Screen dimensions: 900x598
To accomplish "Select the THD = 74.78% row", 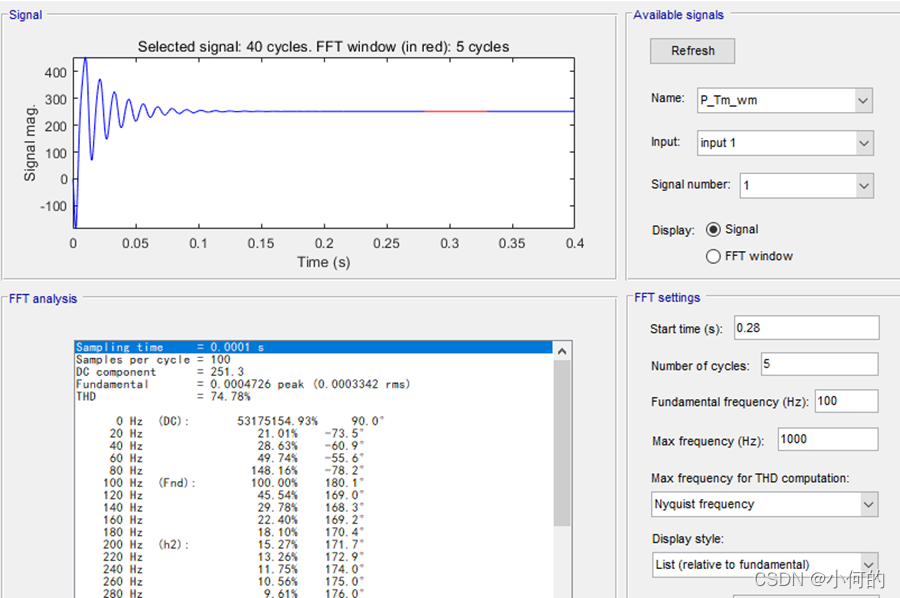I will tap(314, 397).
